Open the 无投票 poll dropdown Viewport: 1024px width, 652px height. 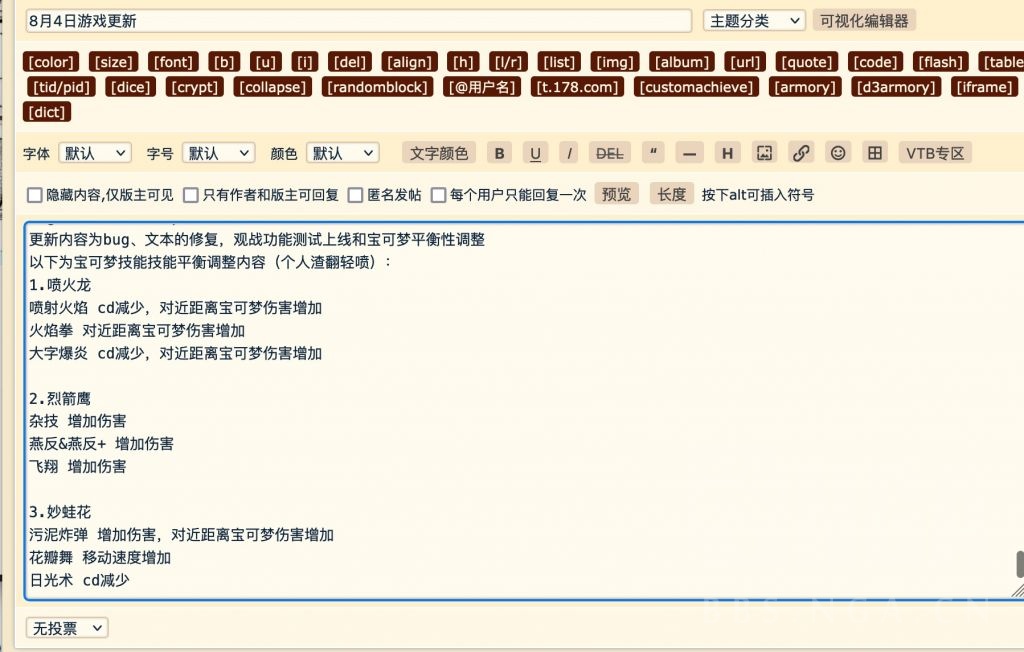coord(66,627)
